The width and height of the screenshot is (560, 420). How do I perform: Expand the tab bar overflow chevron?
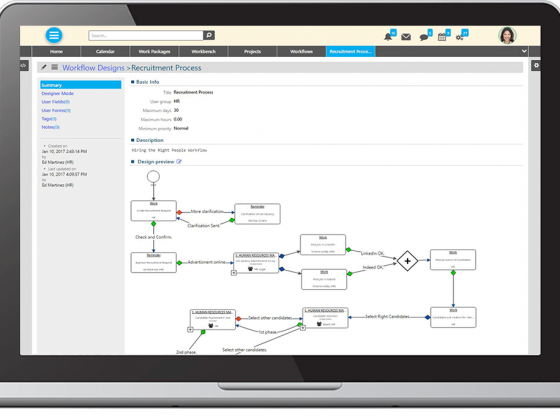[x=524, y=51]
